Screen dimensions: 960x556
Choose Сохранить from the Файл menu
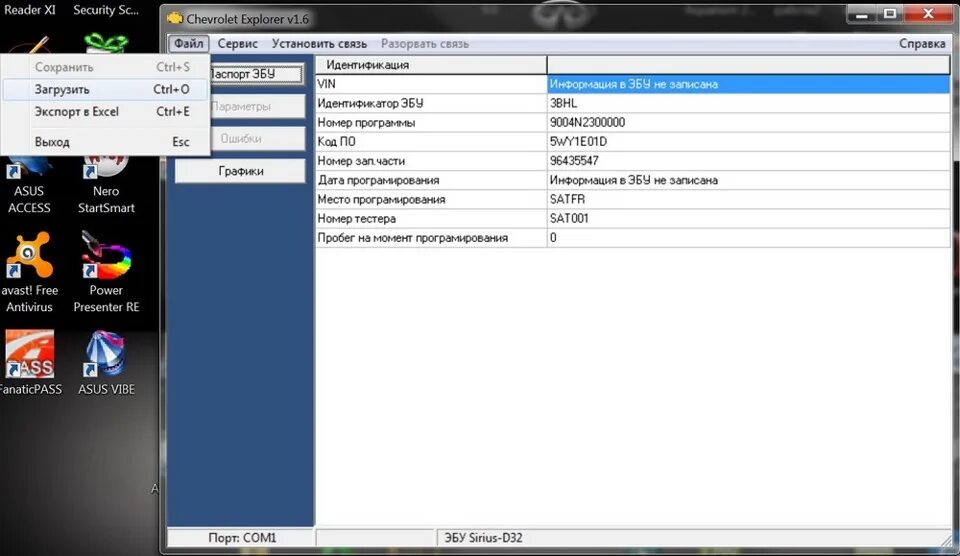pyautogui.click(x=106, y=67)
